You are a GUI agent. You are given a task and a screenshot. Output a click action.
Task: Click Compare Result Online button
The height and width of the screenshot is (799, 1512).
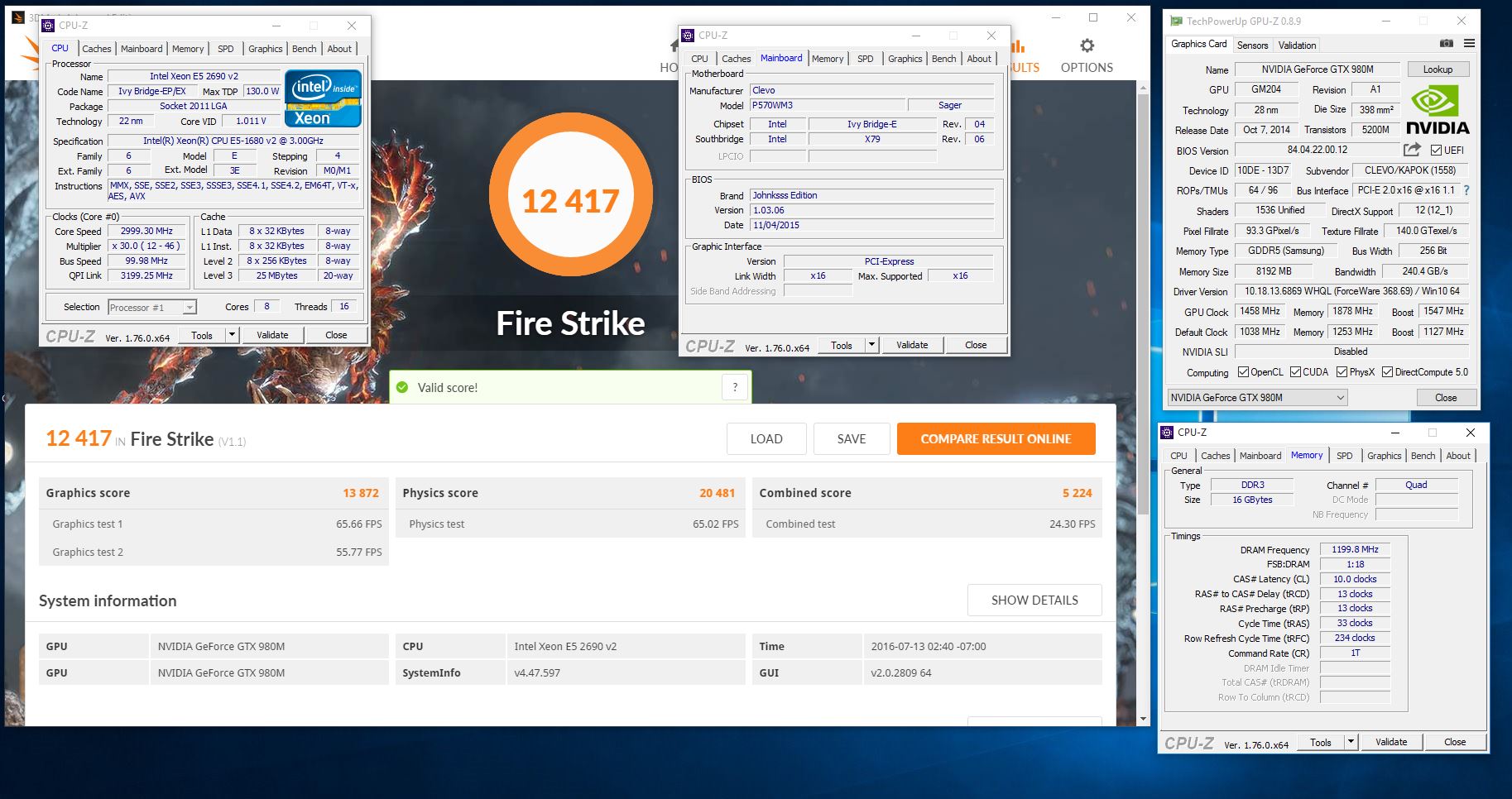[x=996, y=439]
